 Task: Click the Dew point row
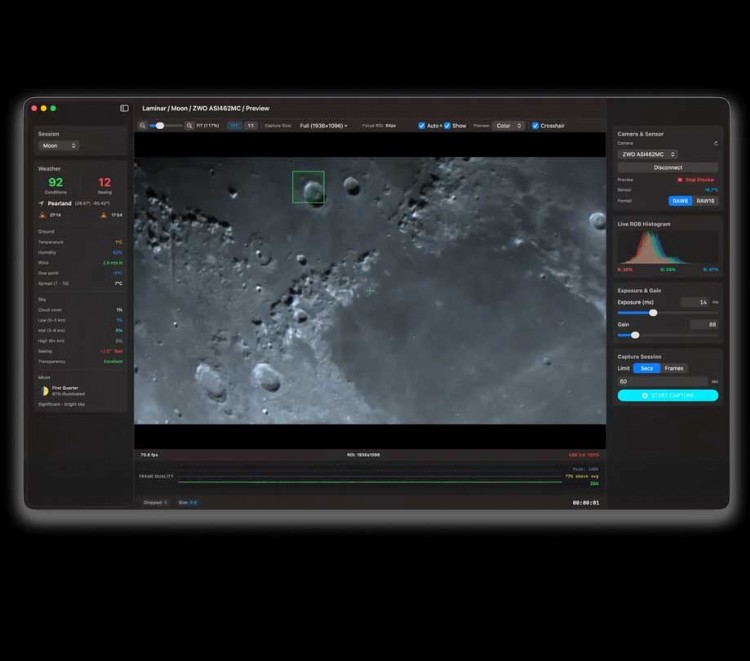(x=80, y=273)
